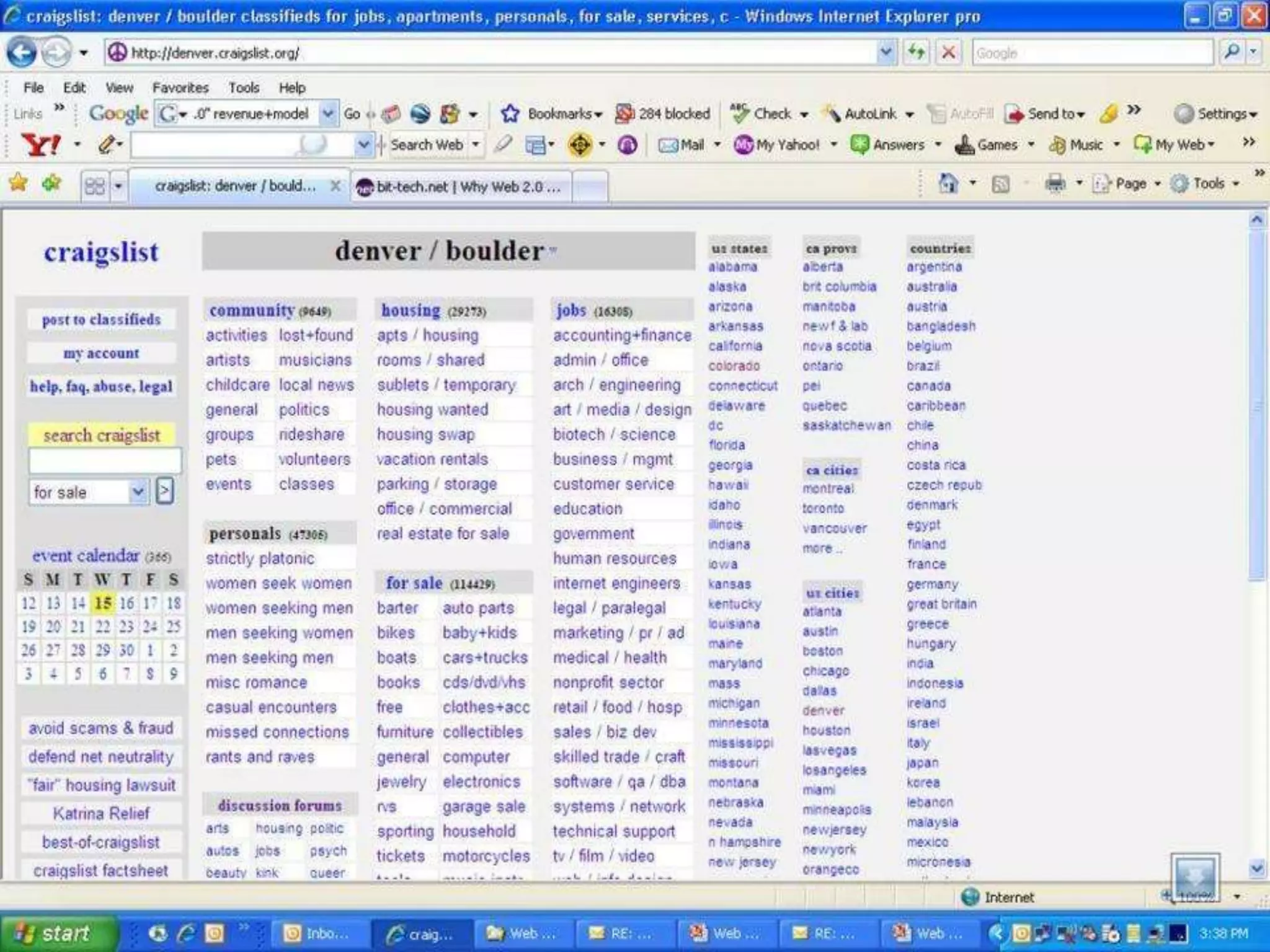Open Google toolbar Settings
1270x952 pixels.
(x=1215, y=113)
